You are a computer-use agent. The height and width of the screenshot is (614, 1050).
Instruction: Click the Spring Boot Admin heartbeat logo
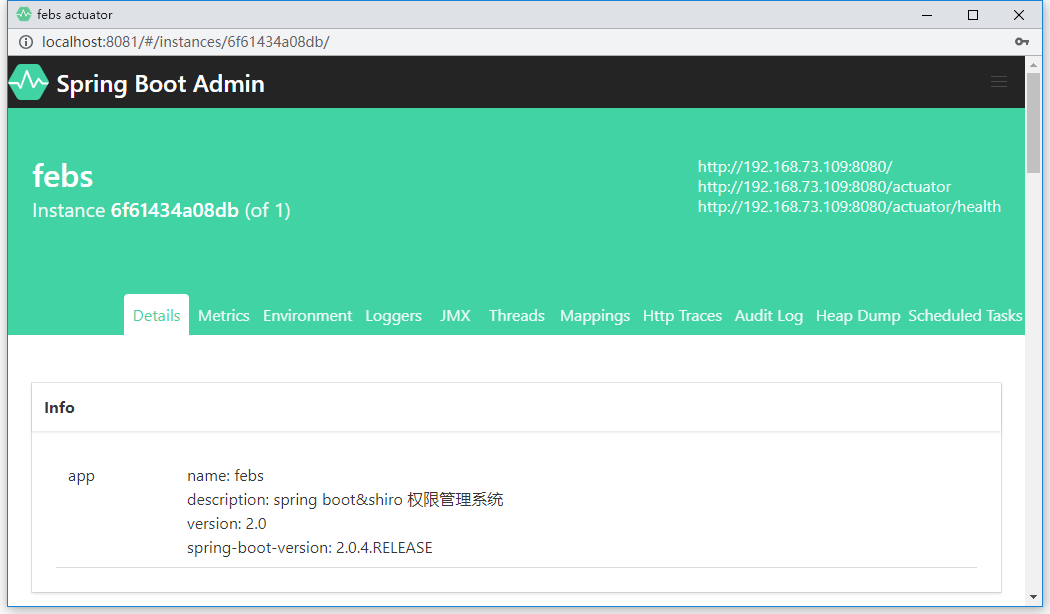tap(28, 82)
